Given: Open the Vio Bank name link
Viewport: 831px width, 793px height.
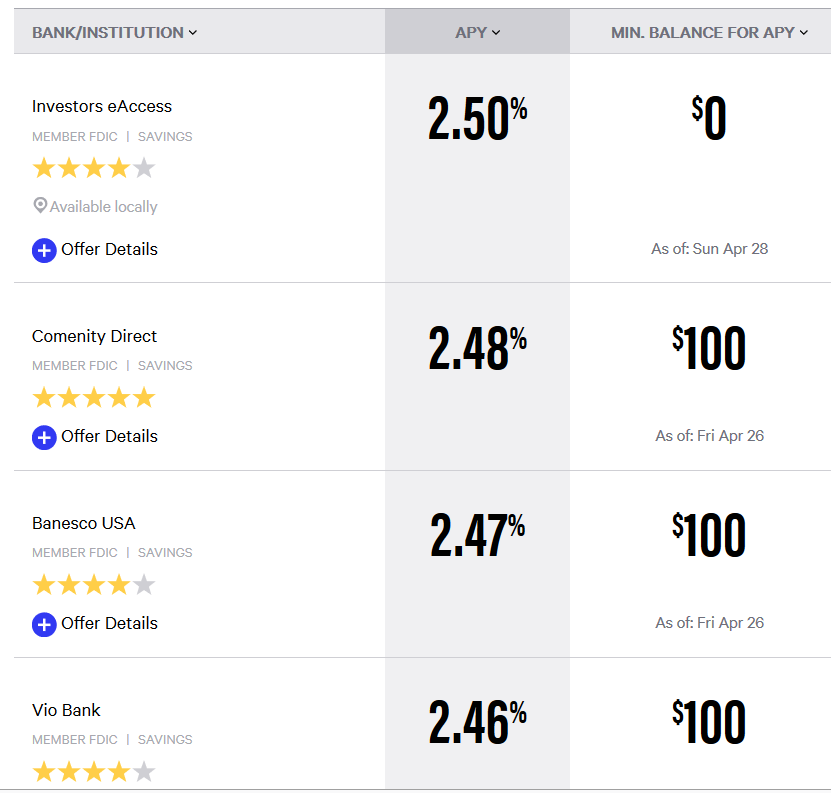Looking at the screenshot, I should point(66,710).
